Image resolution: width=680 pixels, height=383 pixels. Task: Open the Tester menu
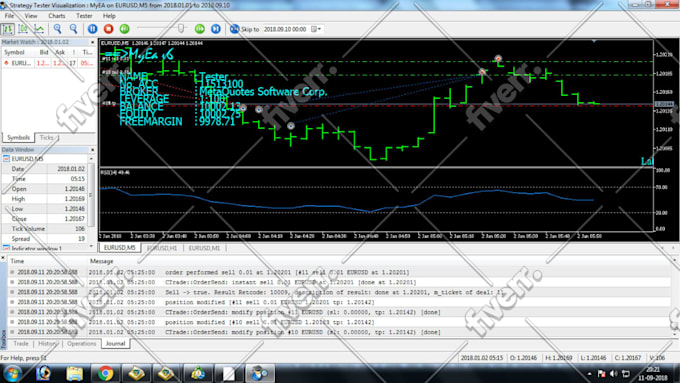pyautogui.click(x=84, y=16)
